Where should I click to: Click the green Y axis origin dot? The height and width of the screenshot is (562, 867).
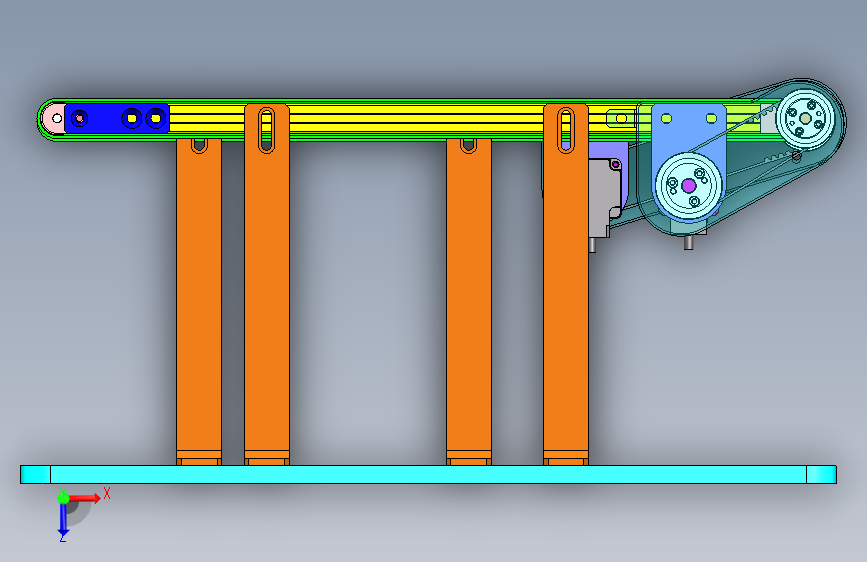pyautogui.click(x=63, y=498)
